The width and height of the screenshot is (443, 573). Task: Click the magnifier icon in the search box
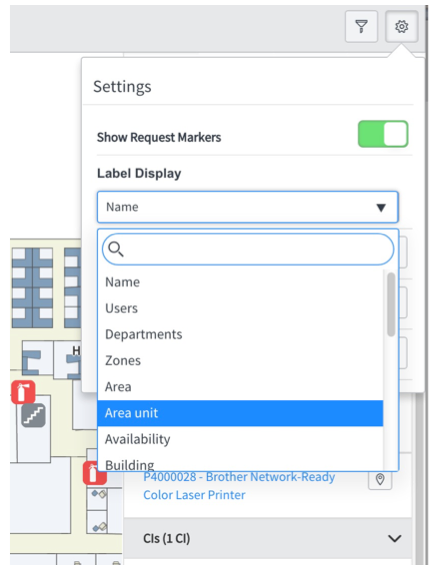tap(116, 249)
